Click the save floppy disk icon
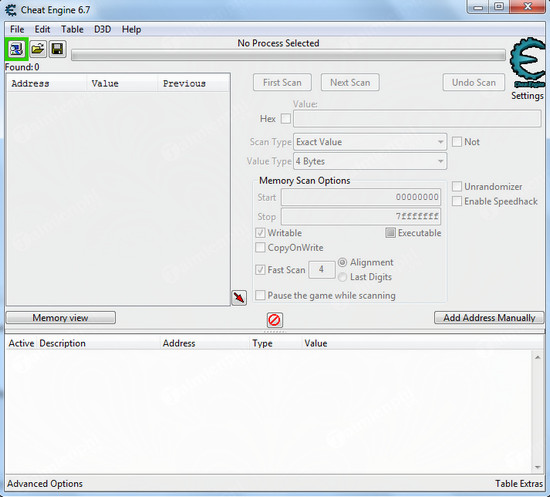550x497 pixels. [x=57, y=49]
